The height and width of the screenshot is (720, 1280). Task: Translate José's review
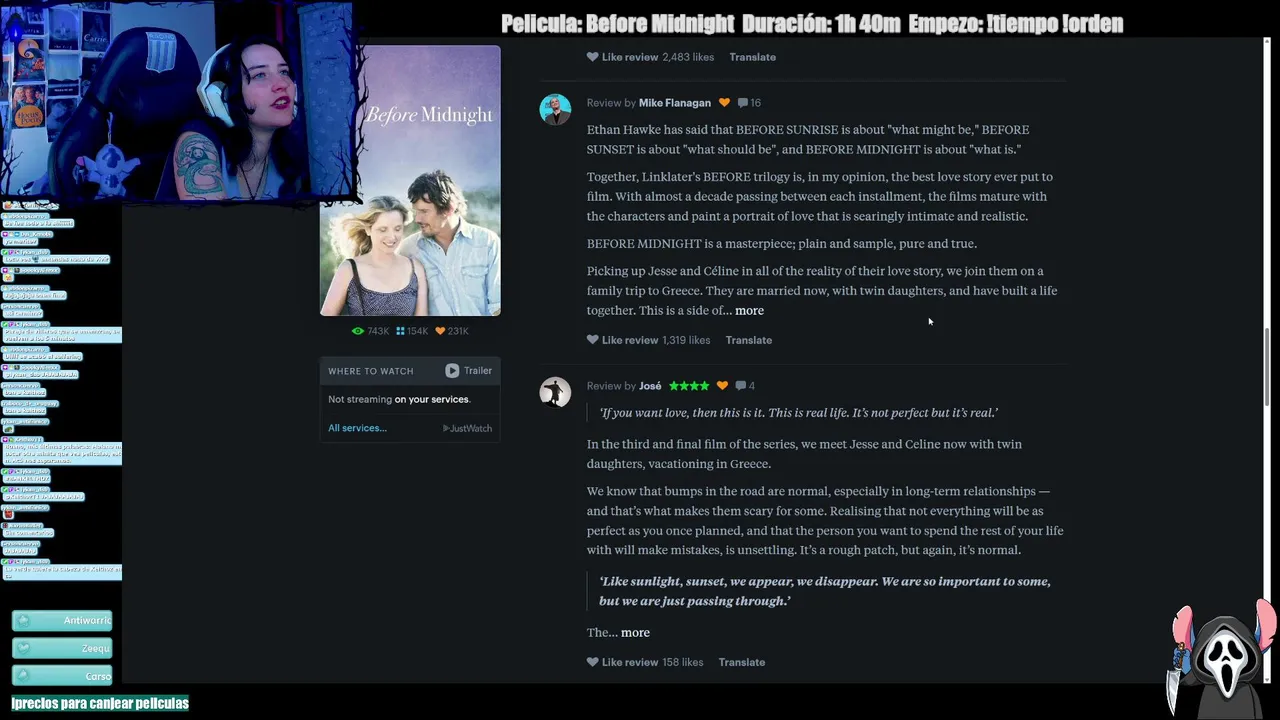741,662
